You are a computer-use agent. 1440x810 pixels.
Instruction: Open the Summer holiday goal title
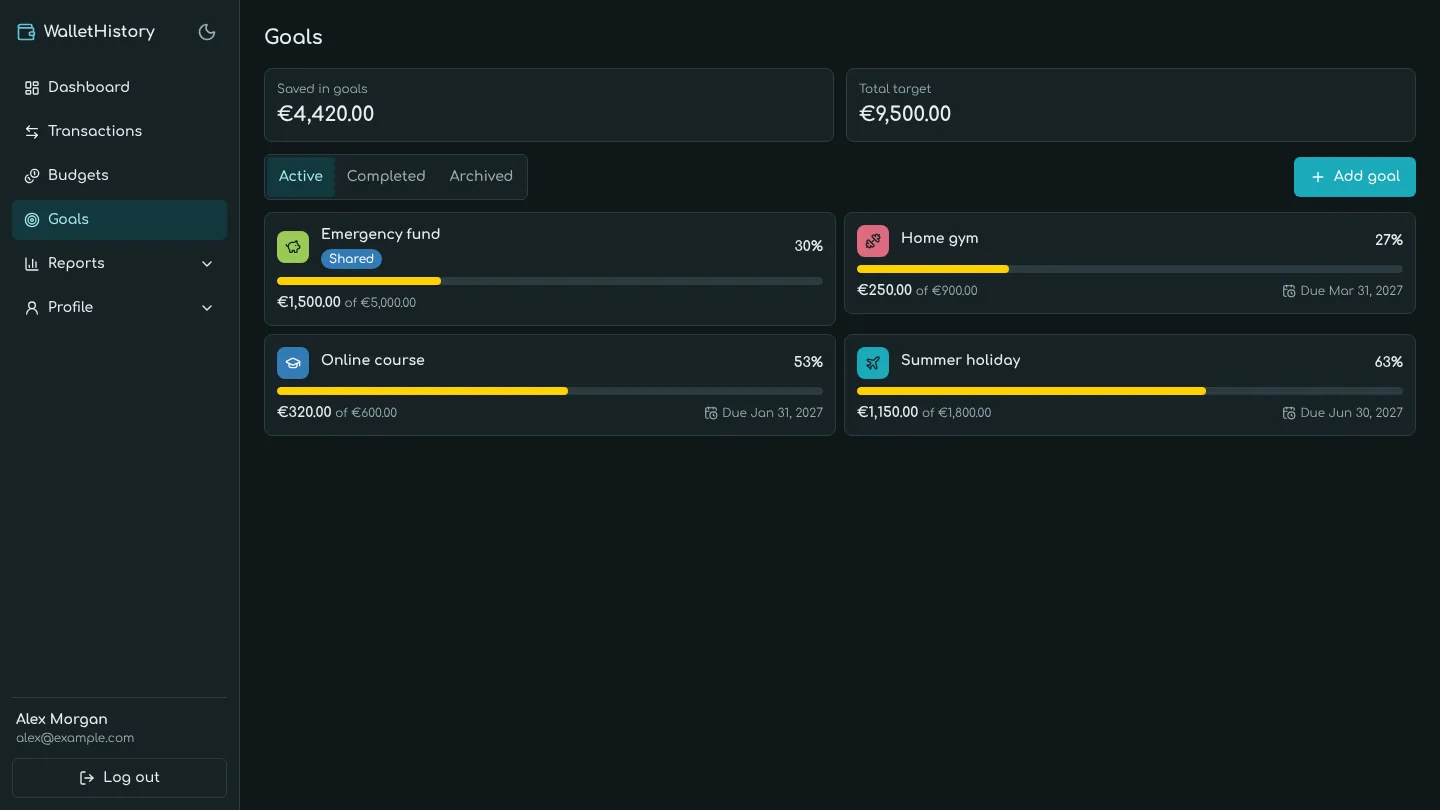[961, 360]
